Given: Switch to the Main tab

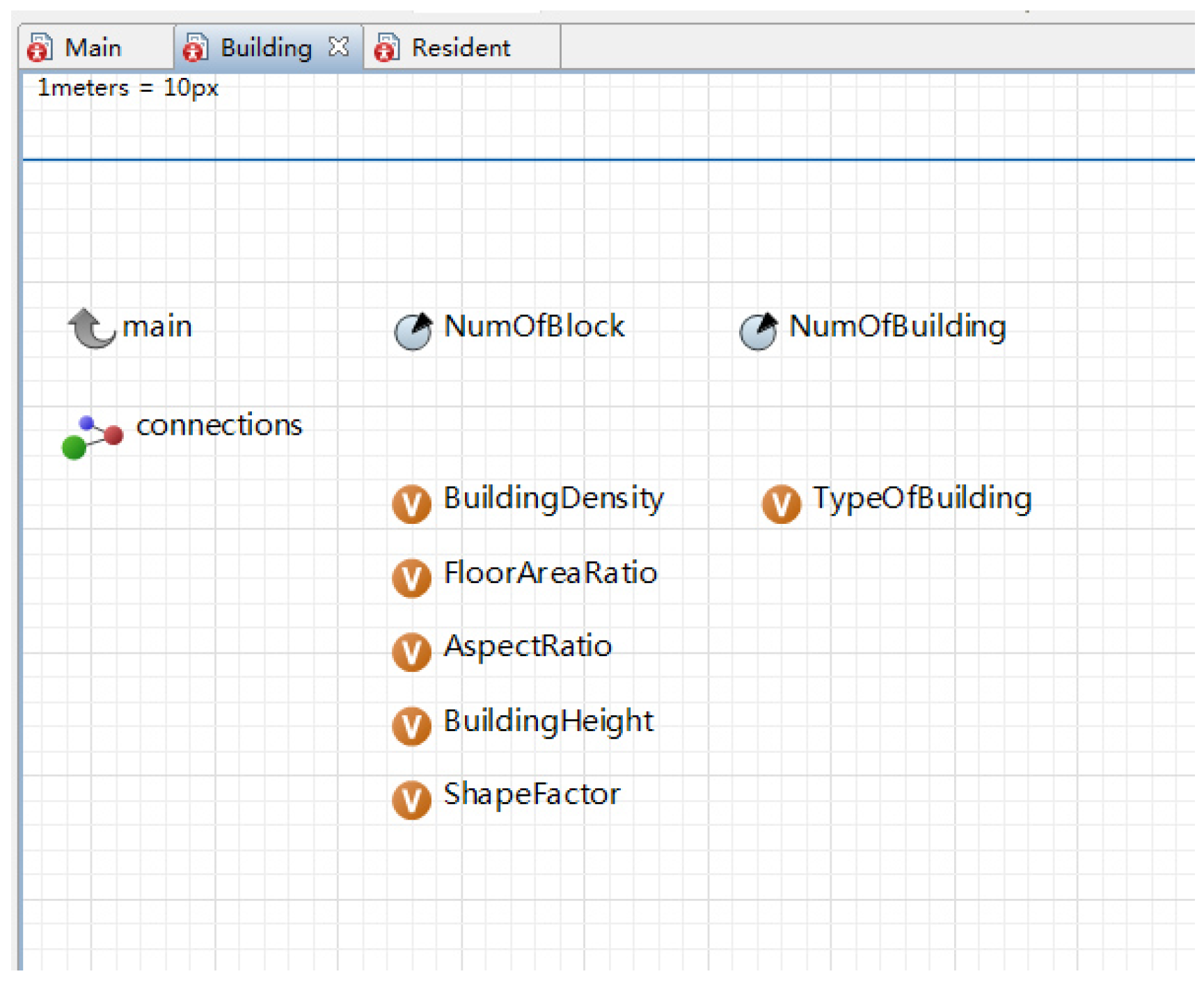Looking at the screenshot, I should click(x=96, y=47).
